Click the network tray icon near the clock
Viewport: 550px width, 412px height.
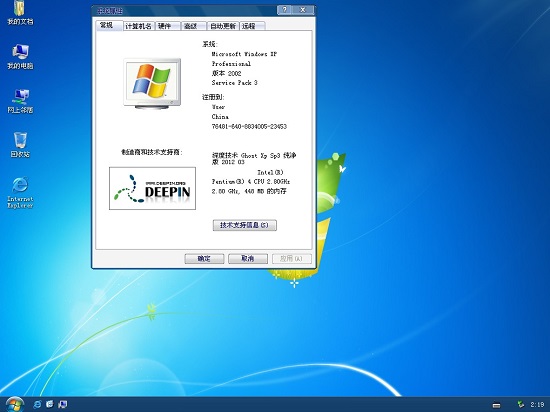coord(521,405)
